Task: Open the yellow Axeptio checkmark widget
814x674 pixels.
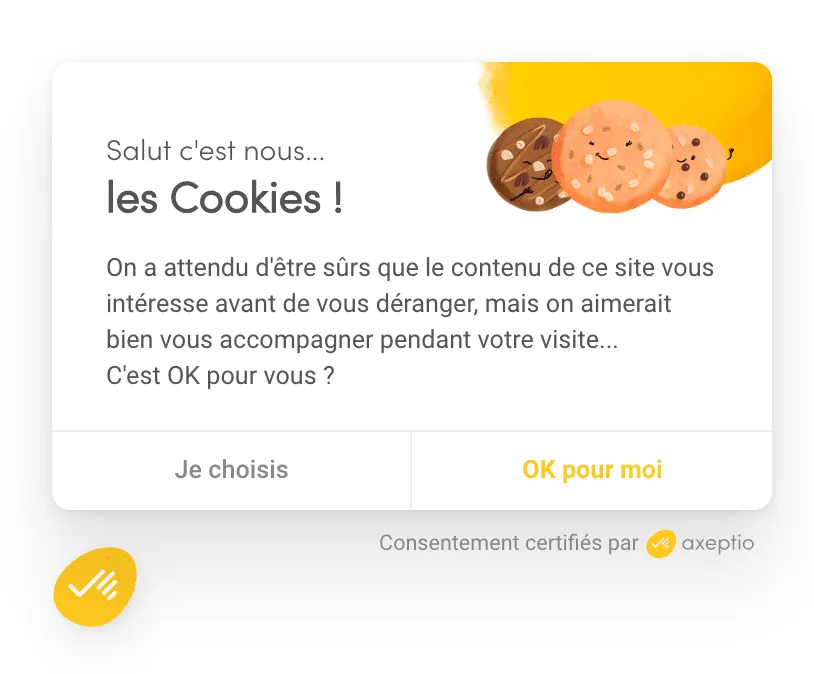Action: pyautogui.click(x=95, y=587)
